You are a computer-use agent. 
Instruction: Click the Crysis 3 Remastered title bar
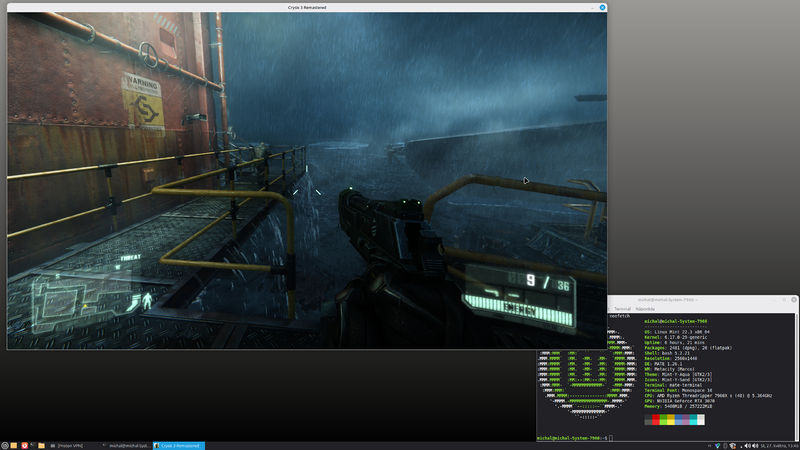click(307, 7)
